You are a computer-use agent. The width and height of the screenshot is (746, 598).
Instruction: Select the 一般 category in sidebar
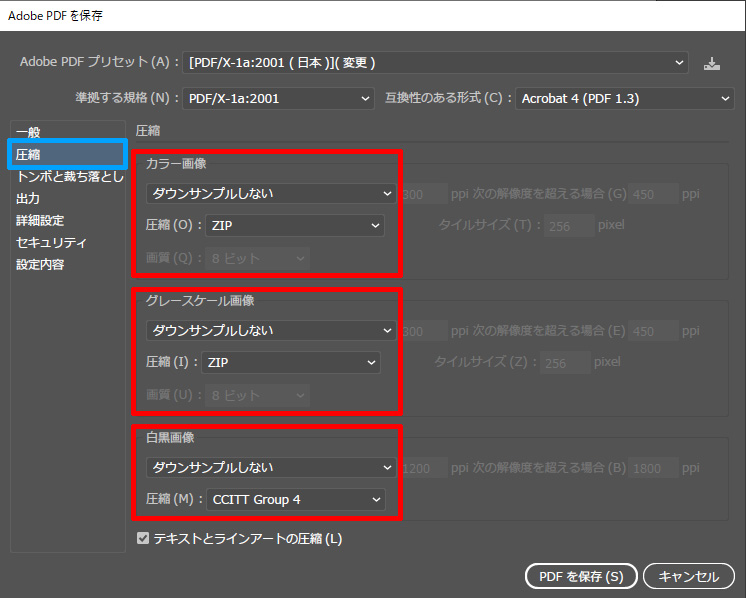[x=29, y=132]
